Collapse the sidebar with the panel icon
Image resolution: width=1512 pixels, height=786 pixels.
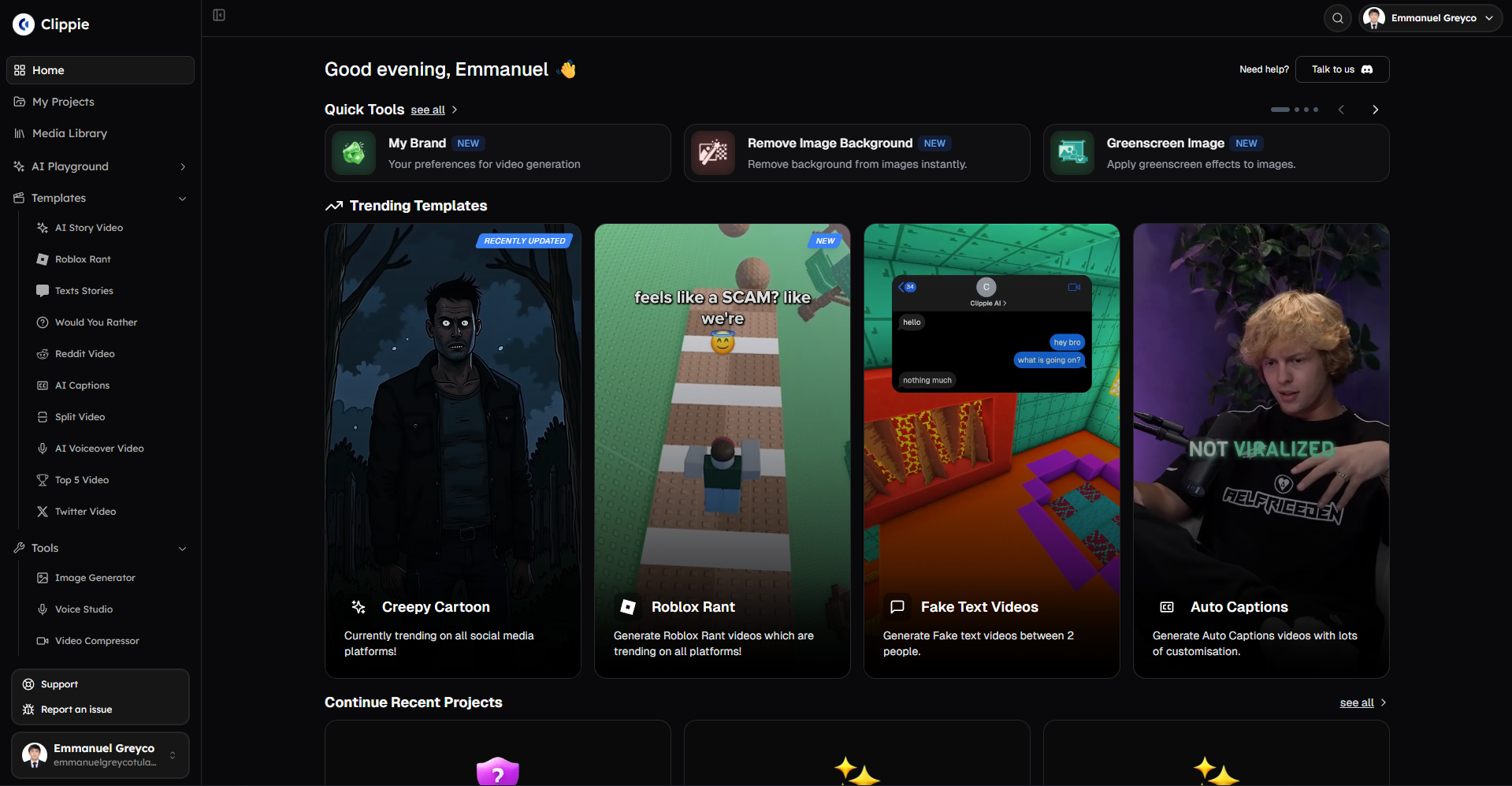(x=219, y=15)
